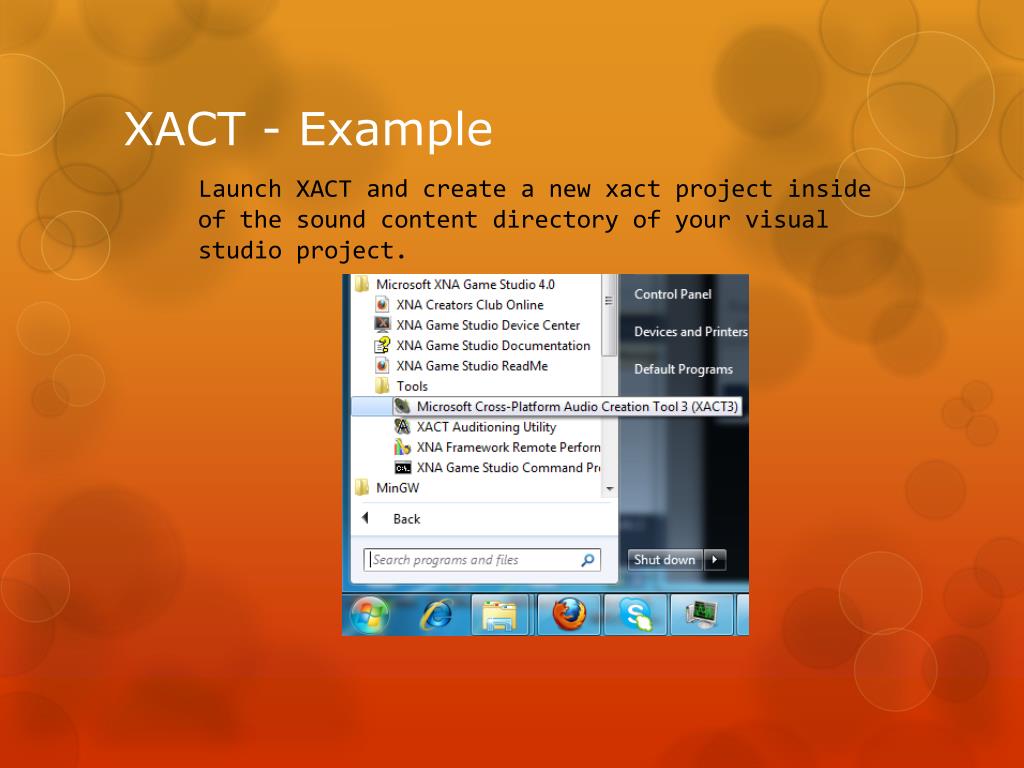This screenshot has height=768, width=1024.
Task: Click the XNA Game Studio Device Center icon
Action: (382, 325)
